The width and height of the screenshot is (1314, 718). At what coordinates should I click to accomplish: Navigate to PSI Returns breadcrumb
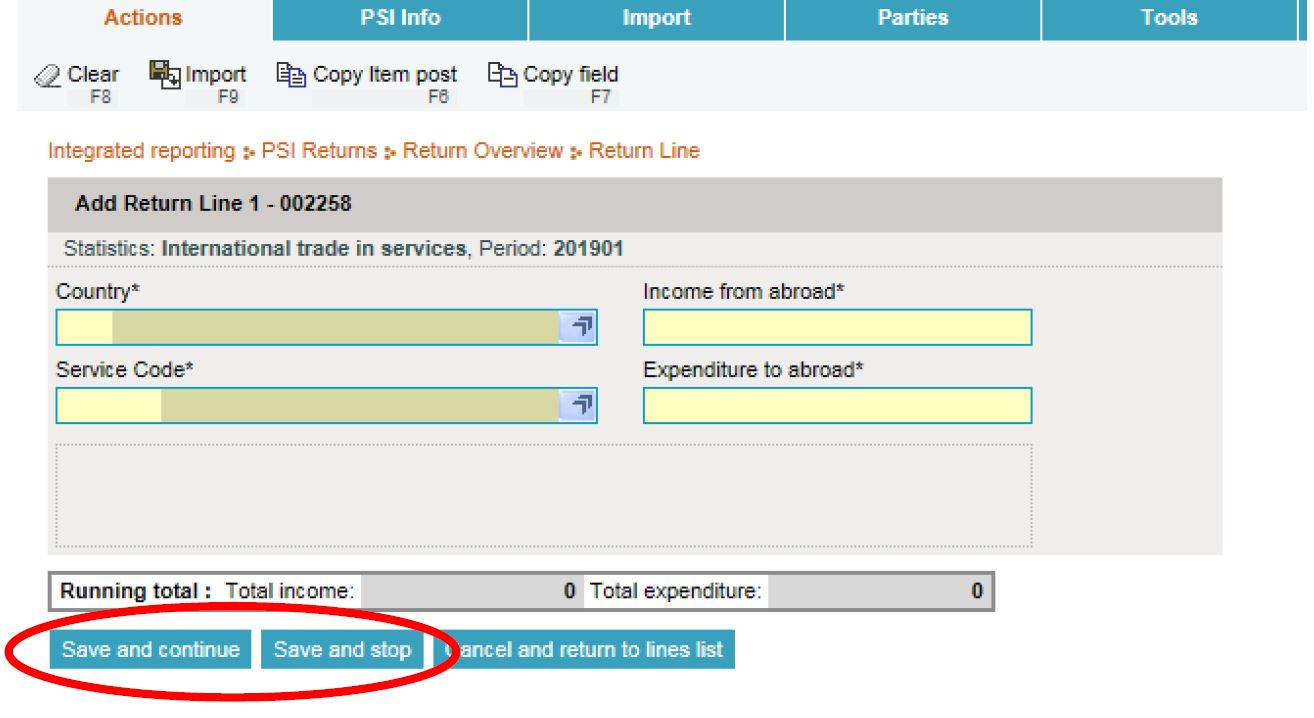point(321,151)
